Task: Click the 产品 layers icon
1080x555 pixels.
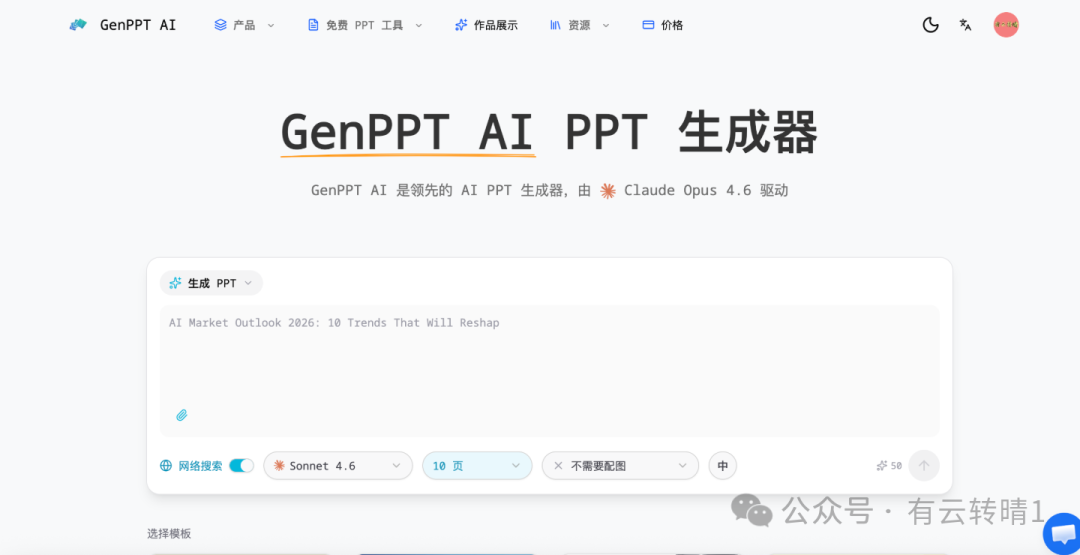Action: [220, 25]
